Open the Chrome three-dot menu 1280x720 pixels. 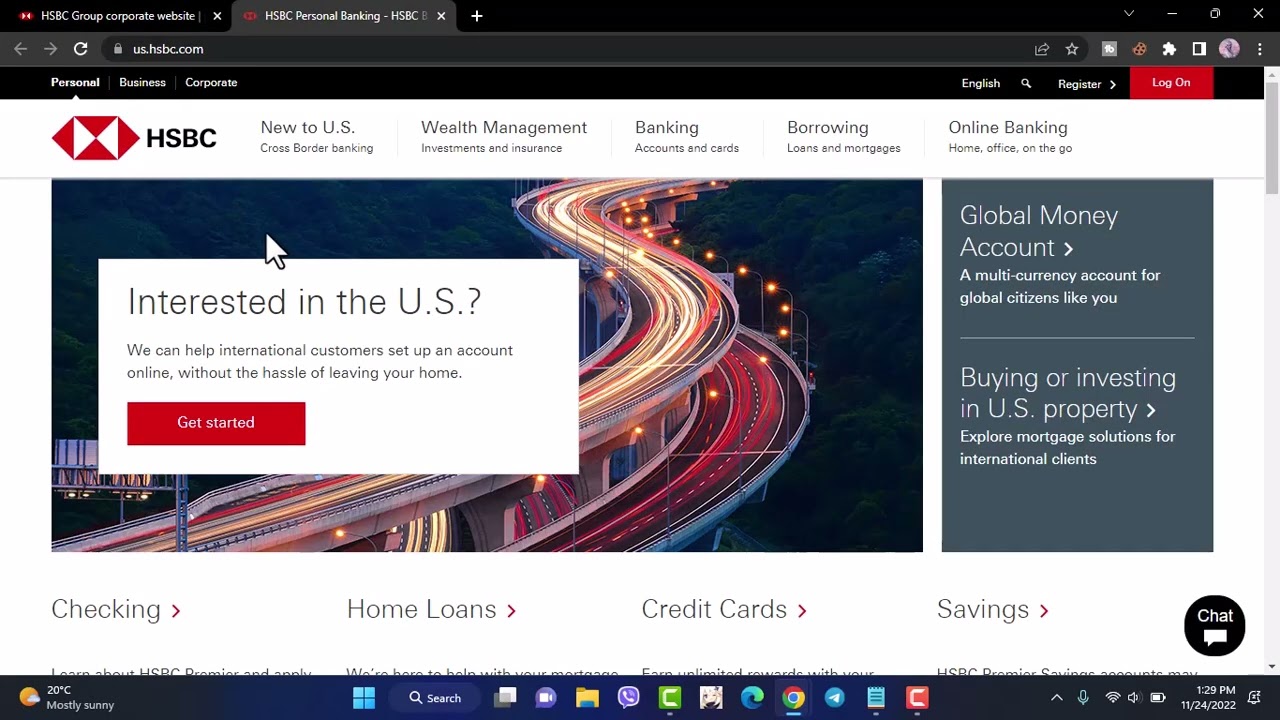pos(1260,49)
